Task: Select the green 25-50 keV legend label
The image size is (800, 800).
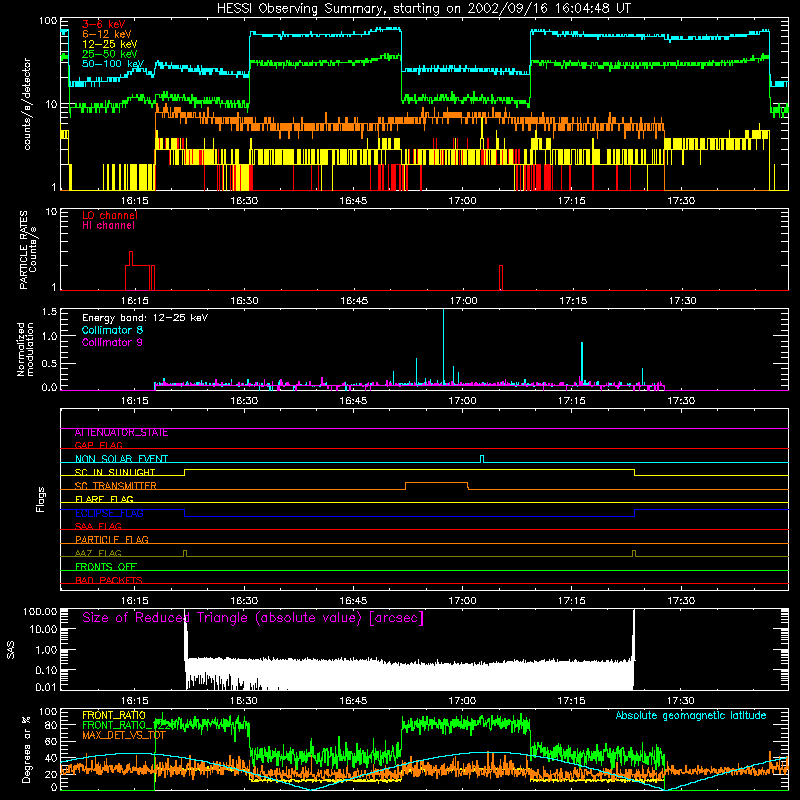Action: click(x=110, y=54)
